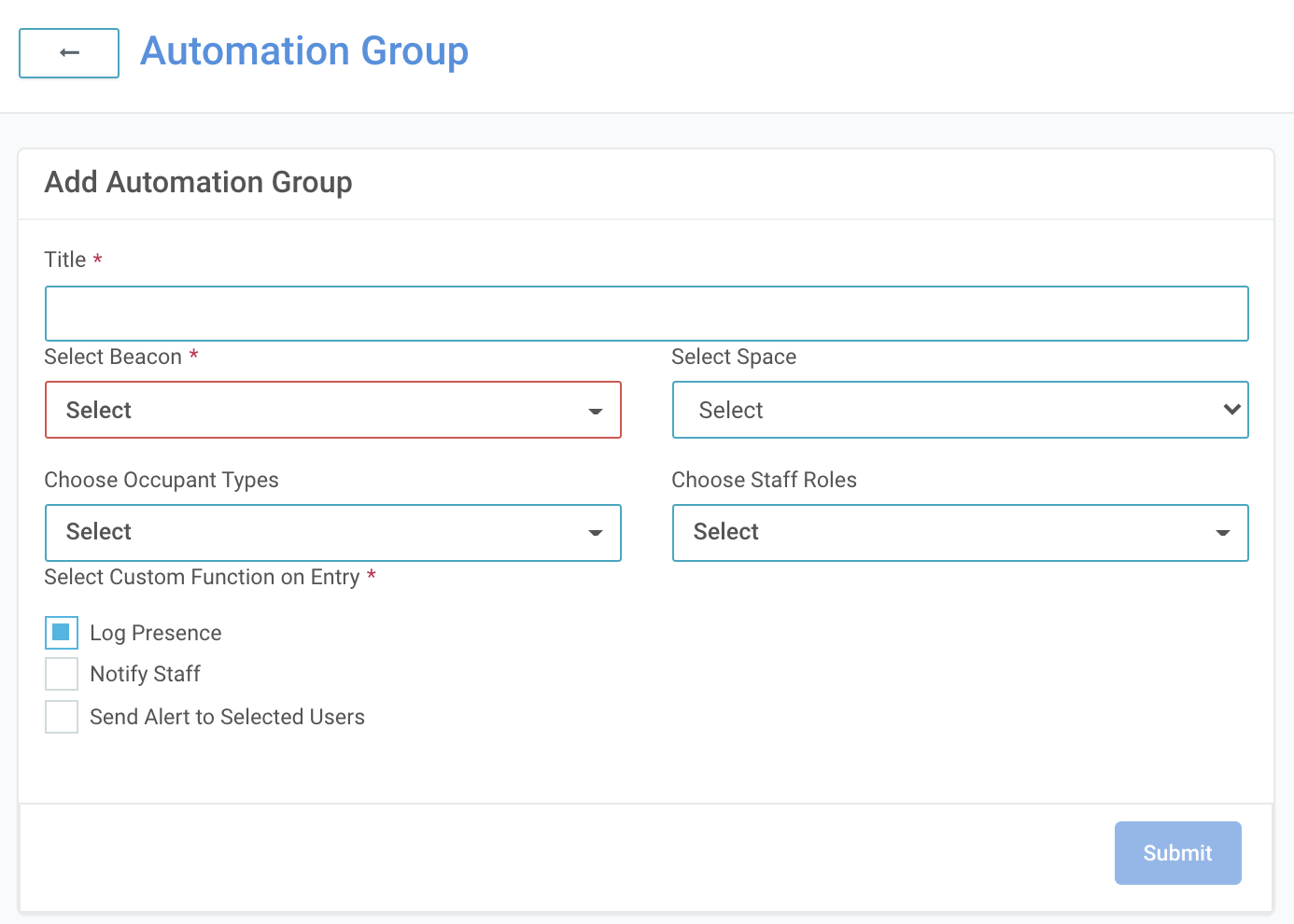The width and height of the screenshot is (1294, 924).
Task: Click the Title field label
Action: pyautogui.click(x=65, y=259)
